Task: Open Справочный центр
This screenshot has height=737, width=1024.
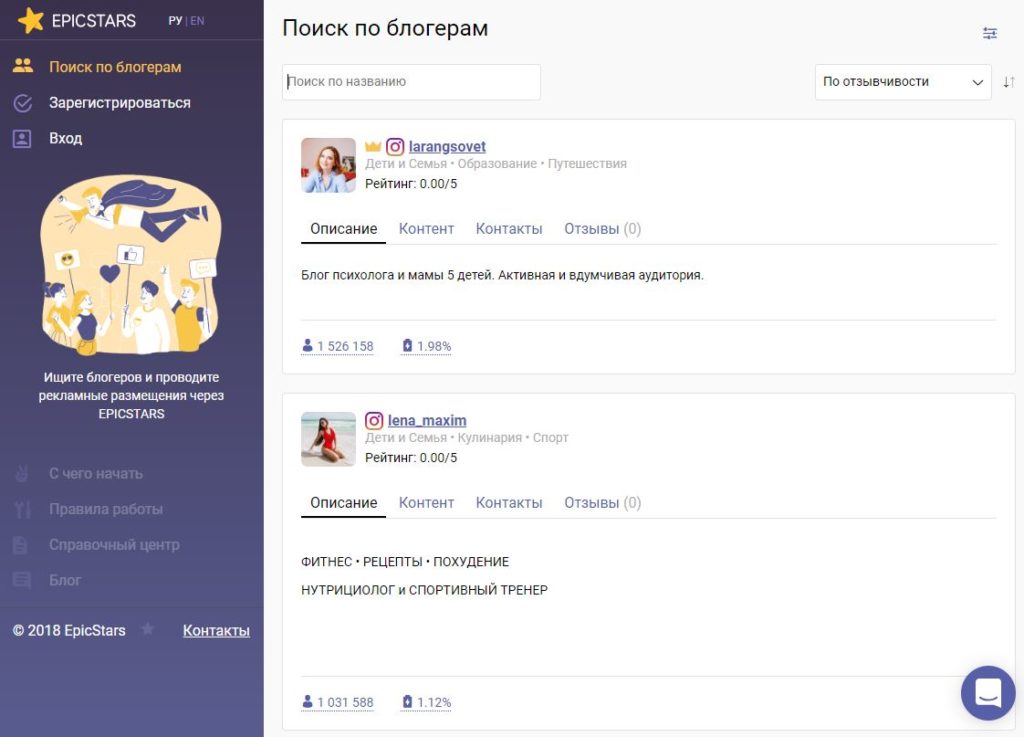Action: point(114,544)
